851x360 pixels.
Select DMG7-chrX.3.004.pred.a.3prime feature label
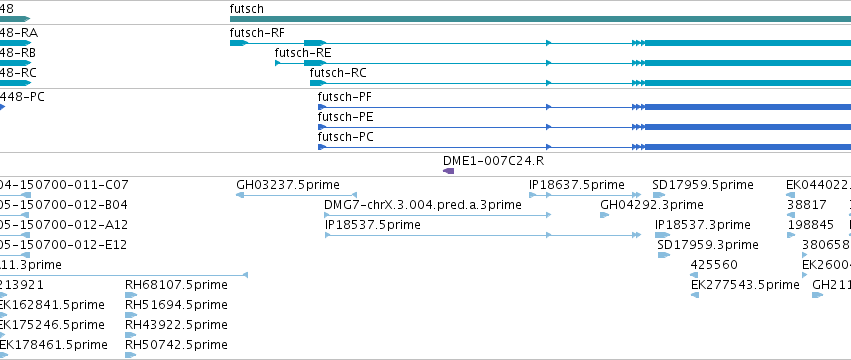point(423,205)
